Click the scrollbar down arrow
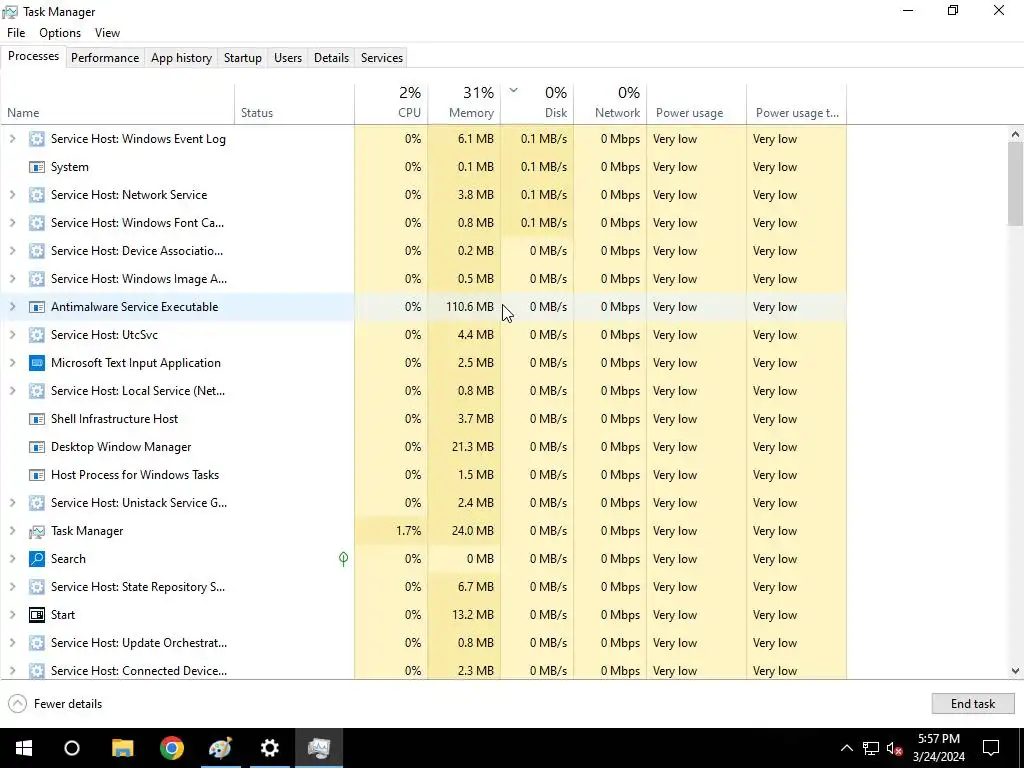Image resolution: width=1024 pixels, height=768 pixels. [x=1015, y=671]
